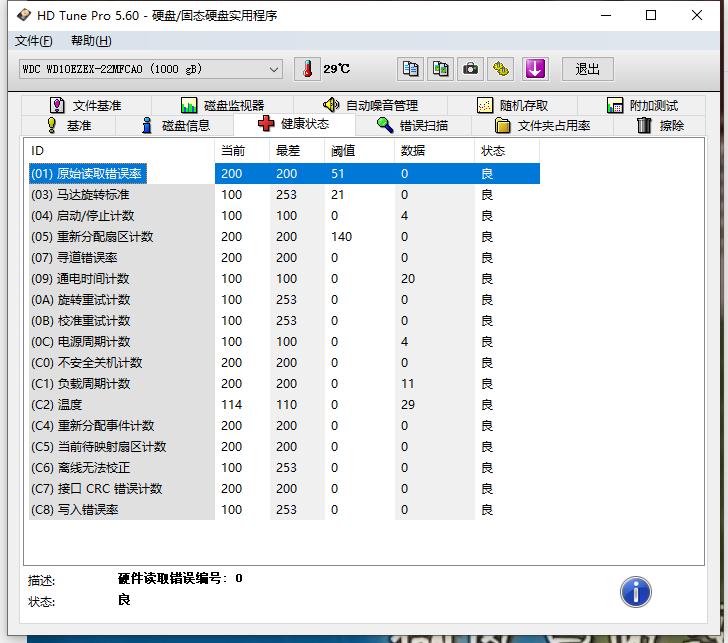Select row (04) 启动/停止计数

[x=284, y=215]
